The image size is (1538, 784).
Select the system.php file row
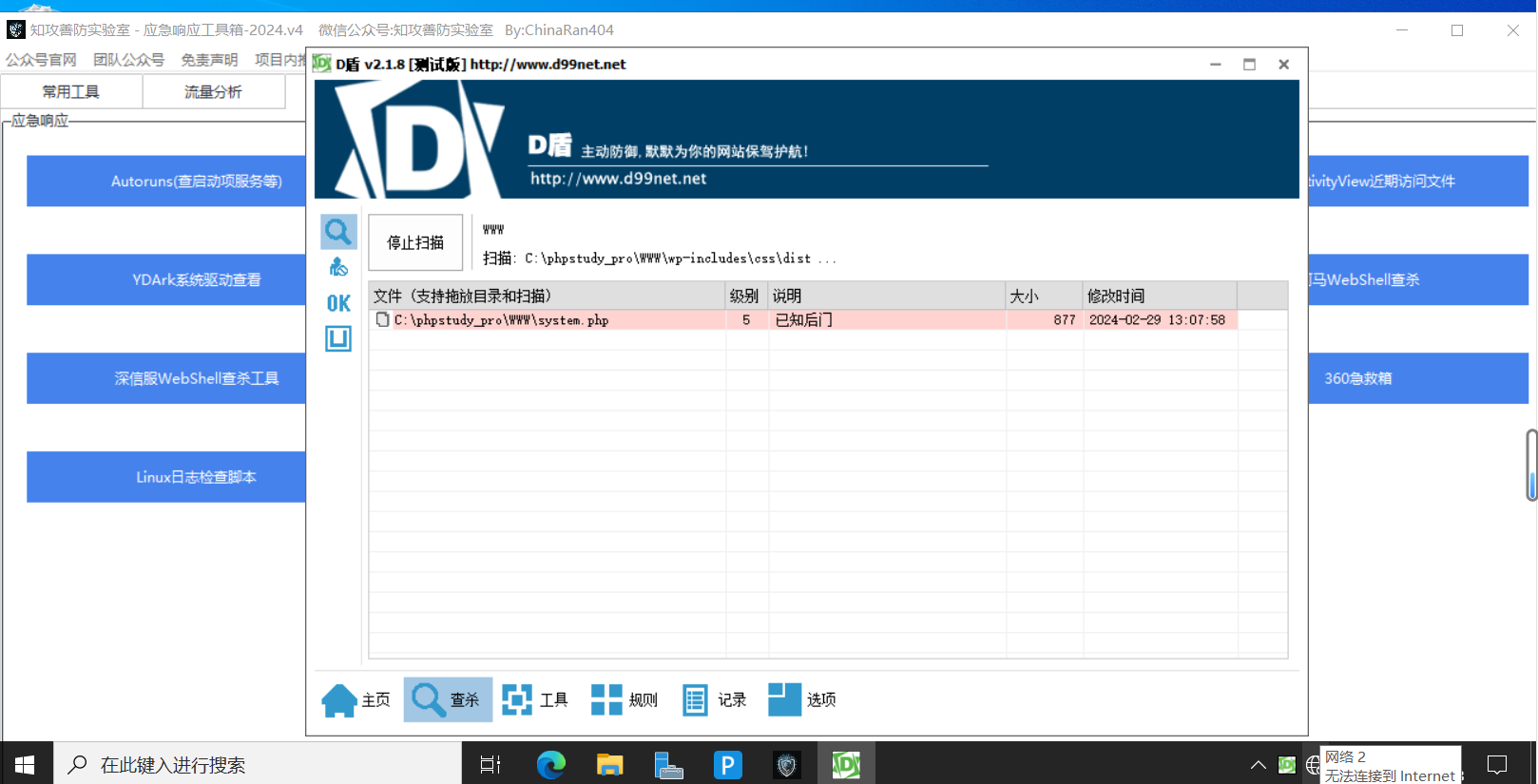pos(803,320)
